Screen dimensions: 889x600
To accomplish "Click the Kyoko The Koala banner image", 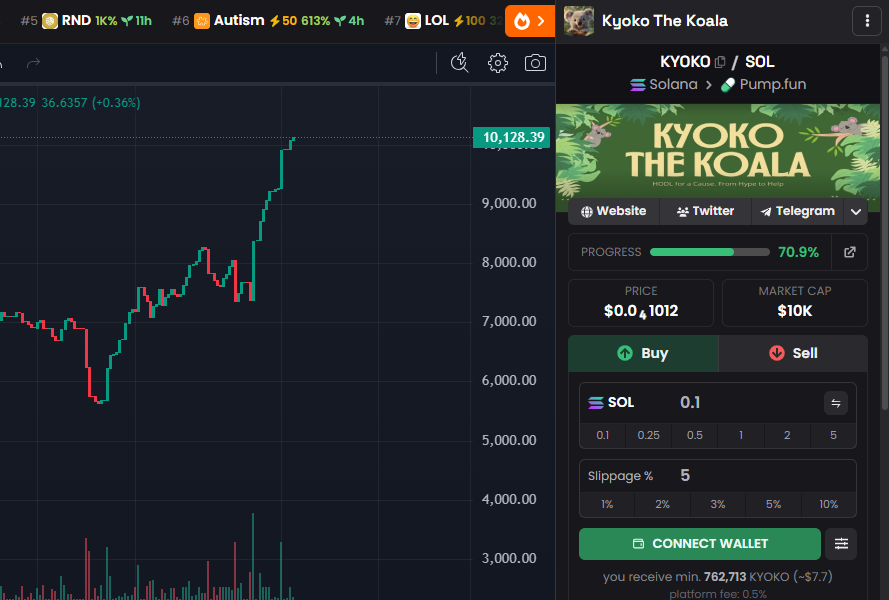I will click(x=718, y=151).
